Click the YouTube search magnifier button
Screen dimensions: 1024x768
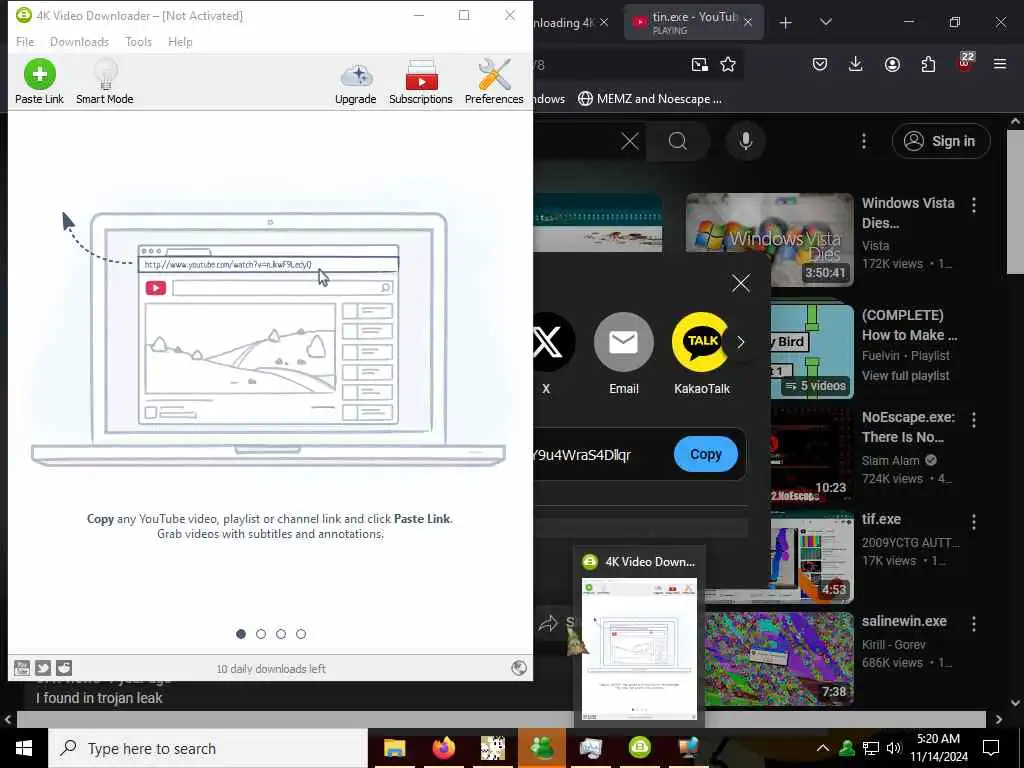678,141
